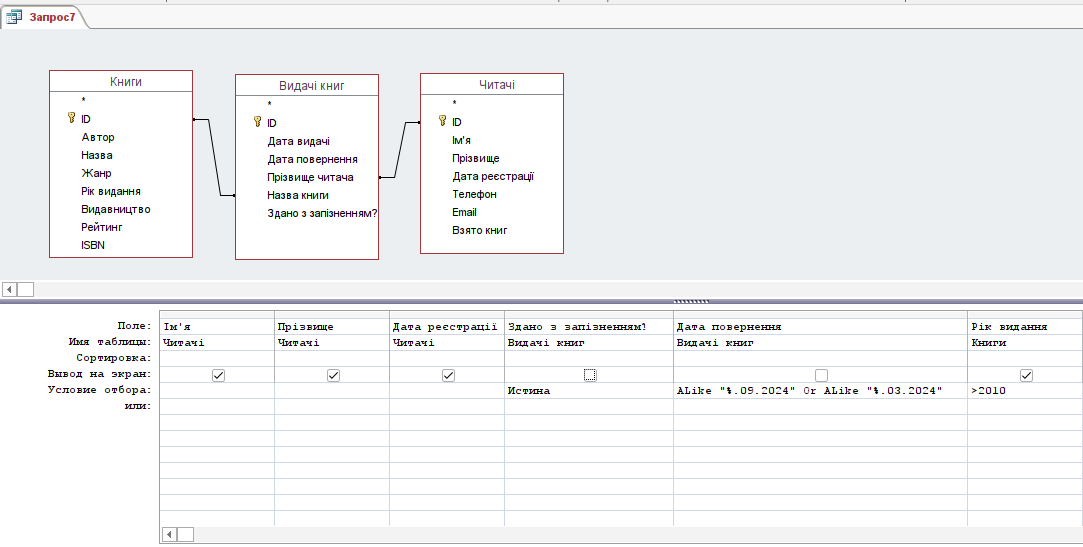1083x547 pixels.
Task: Toggle show checkbox for Рік видання column
Action: pyautogui.click(x=1025, y=375)
